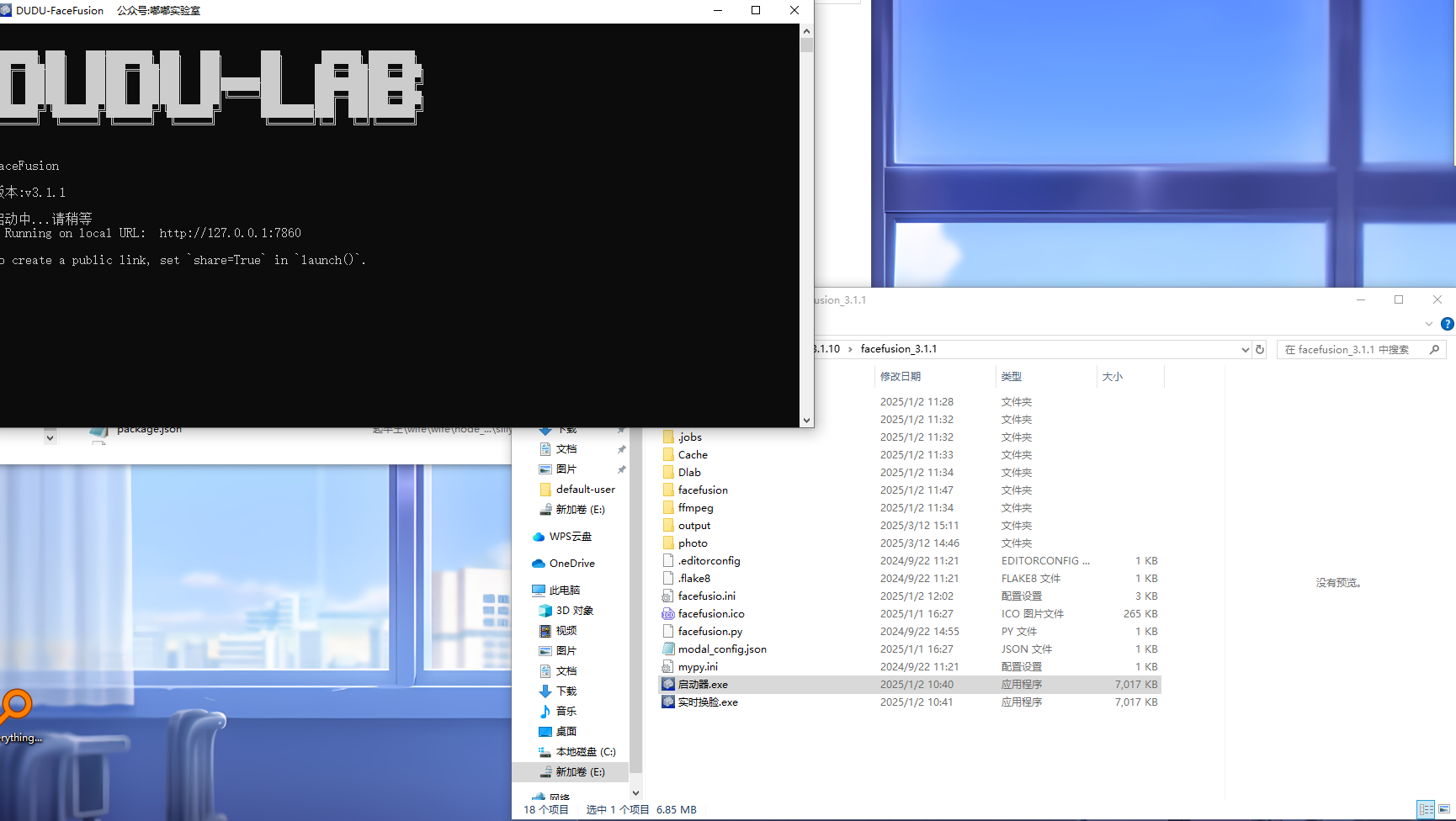Click scroll-down arrow in background window left pane
The height and width of the screenshot is (821, 1456).
pos(50,437)
